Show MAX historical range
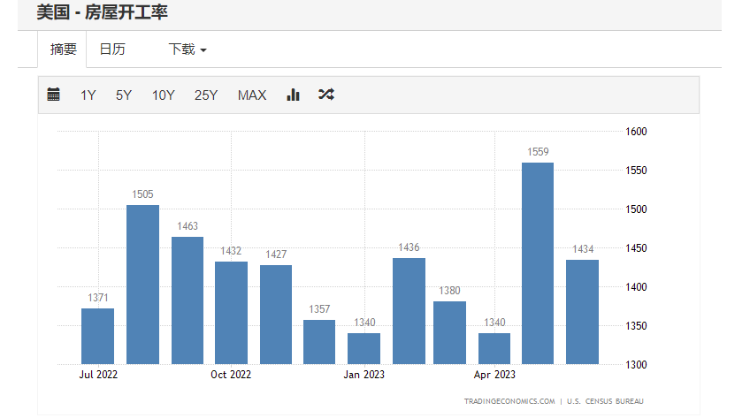 pyautogui.click(x=252, y=95)
